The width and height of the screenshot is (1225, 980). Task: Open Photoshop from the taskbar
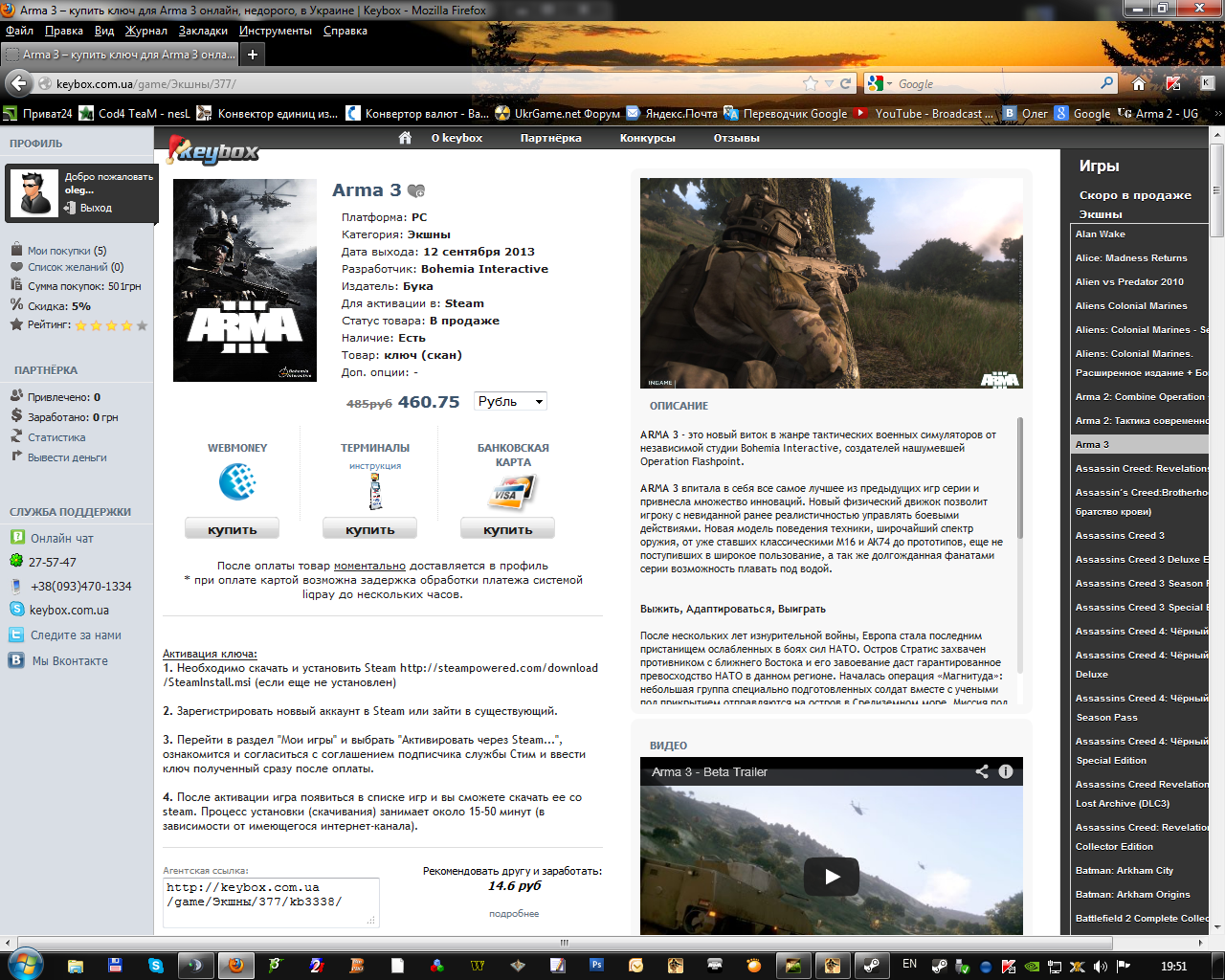point(596,966)
